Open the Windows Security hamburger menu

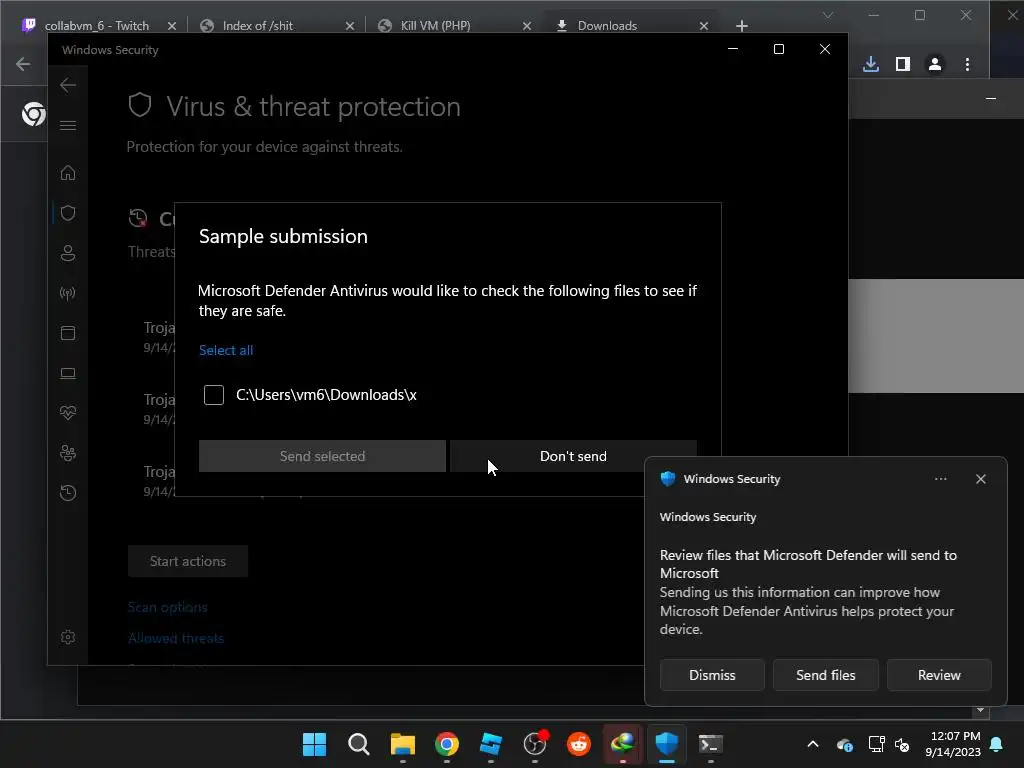pos(68,125)
